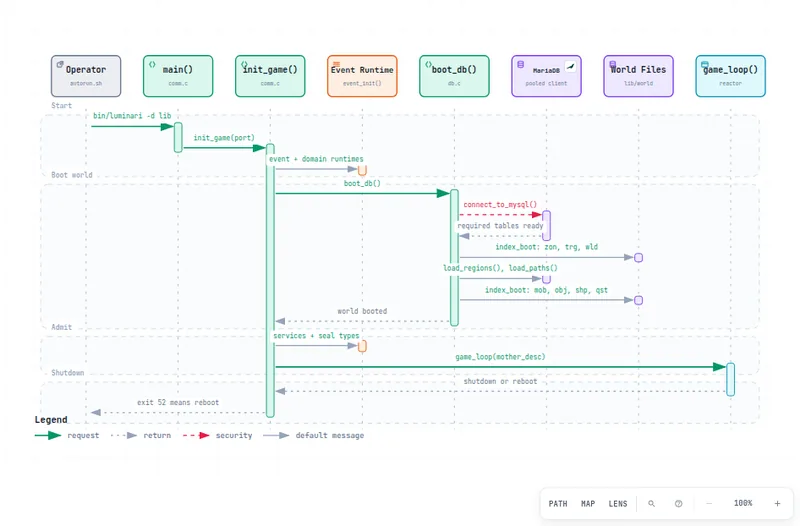Select the boot_db() activation bar
The image size is (800, 526).
click(454, 258)
